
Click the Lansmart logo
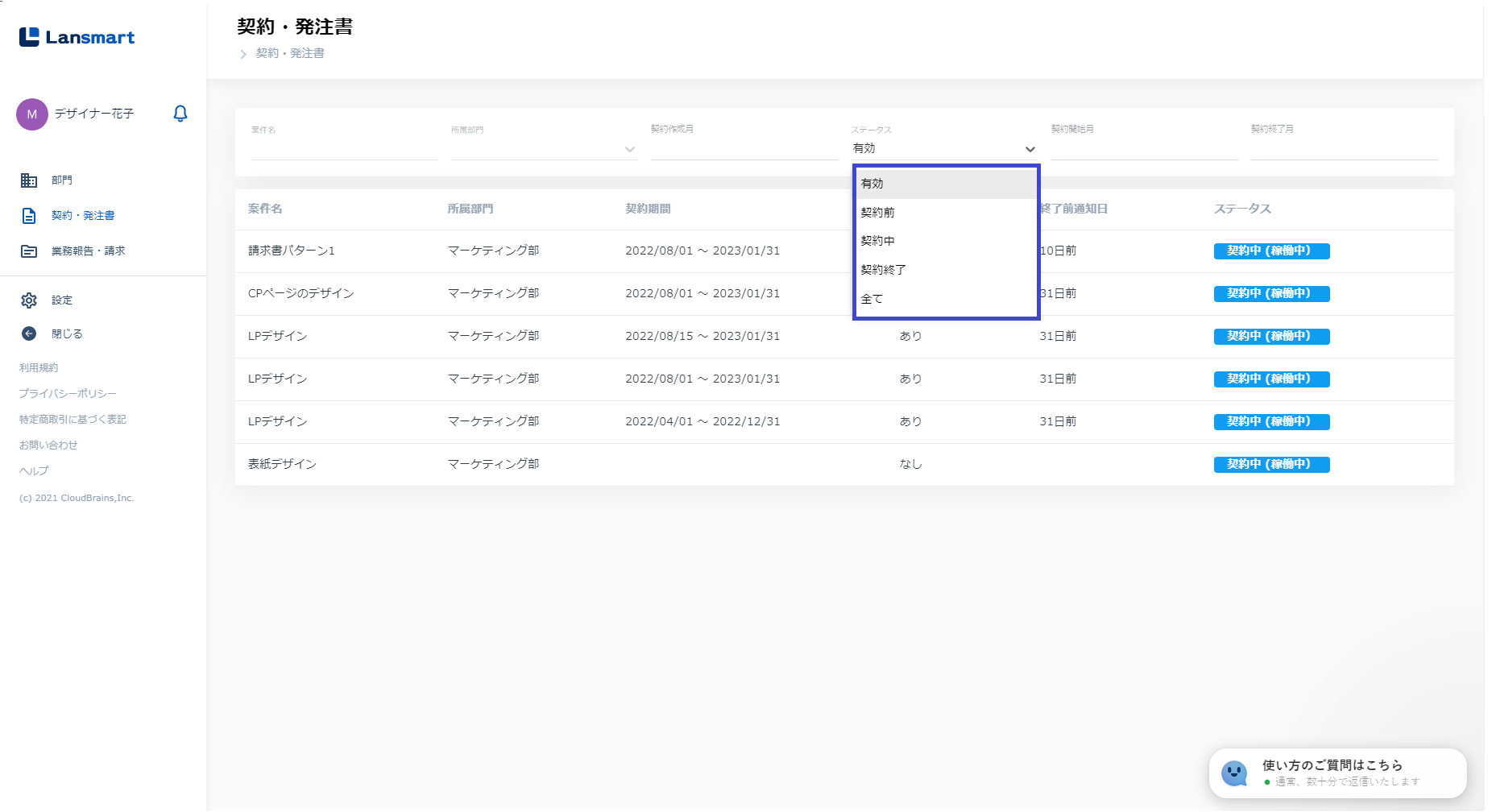[x=77, y=37]
